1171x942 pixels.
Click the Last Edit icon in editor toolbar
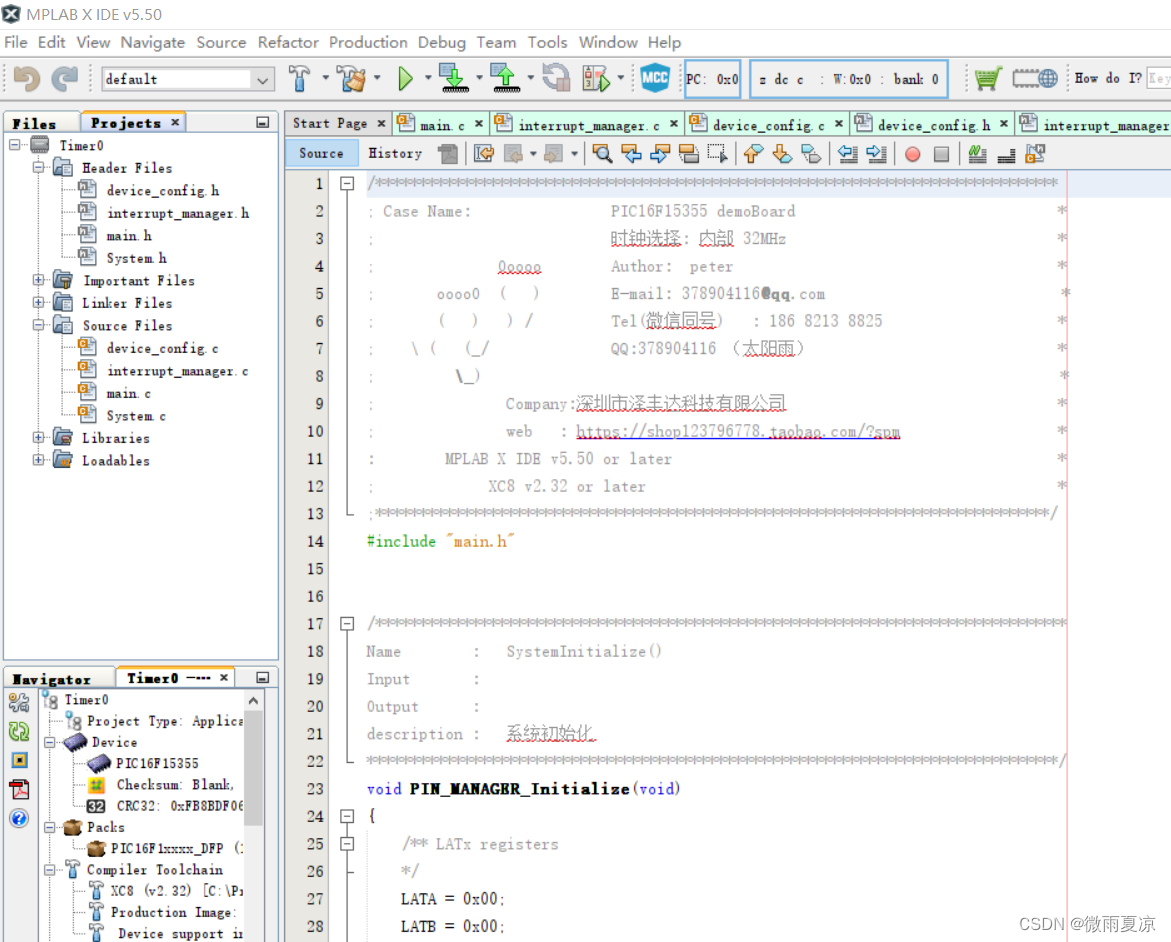(x=484, y=154)
